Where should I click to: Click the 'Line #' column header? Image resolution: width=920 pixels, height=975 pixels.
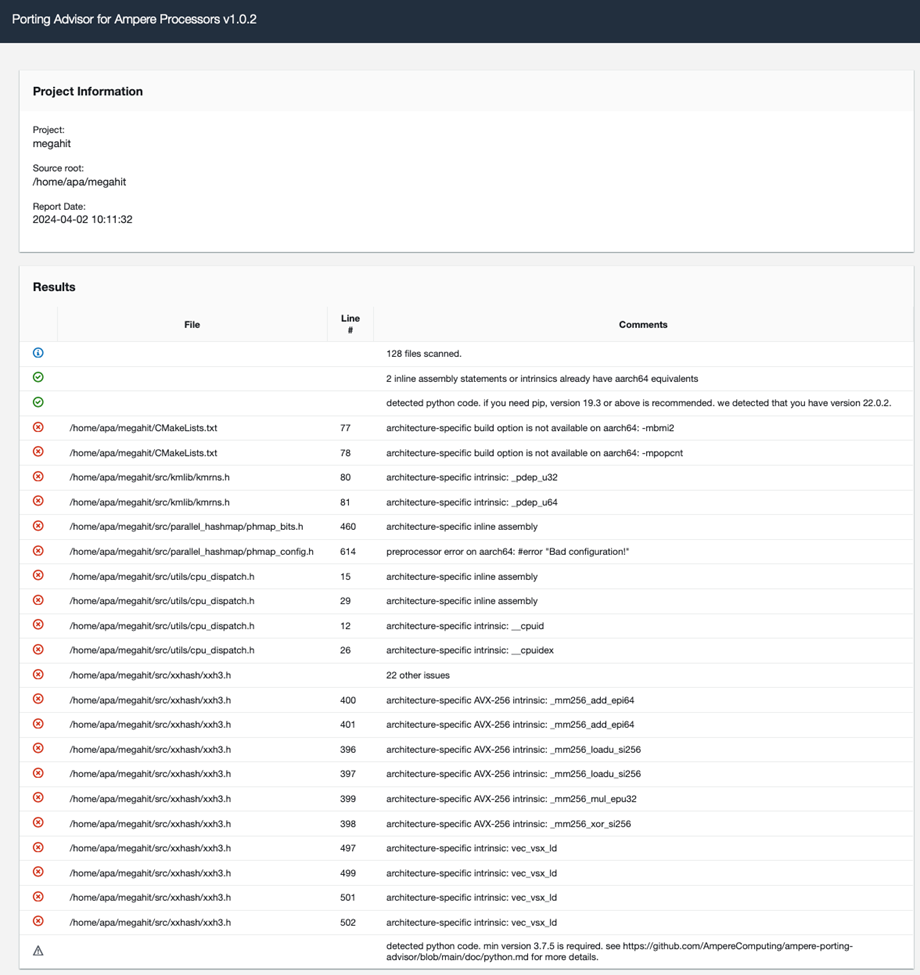click(350, 324)
